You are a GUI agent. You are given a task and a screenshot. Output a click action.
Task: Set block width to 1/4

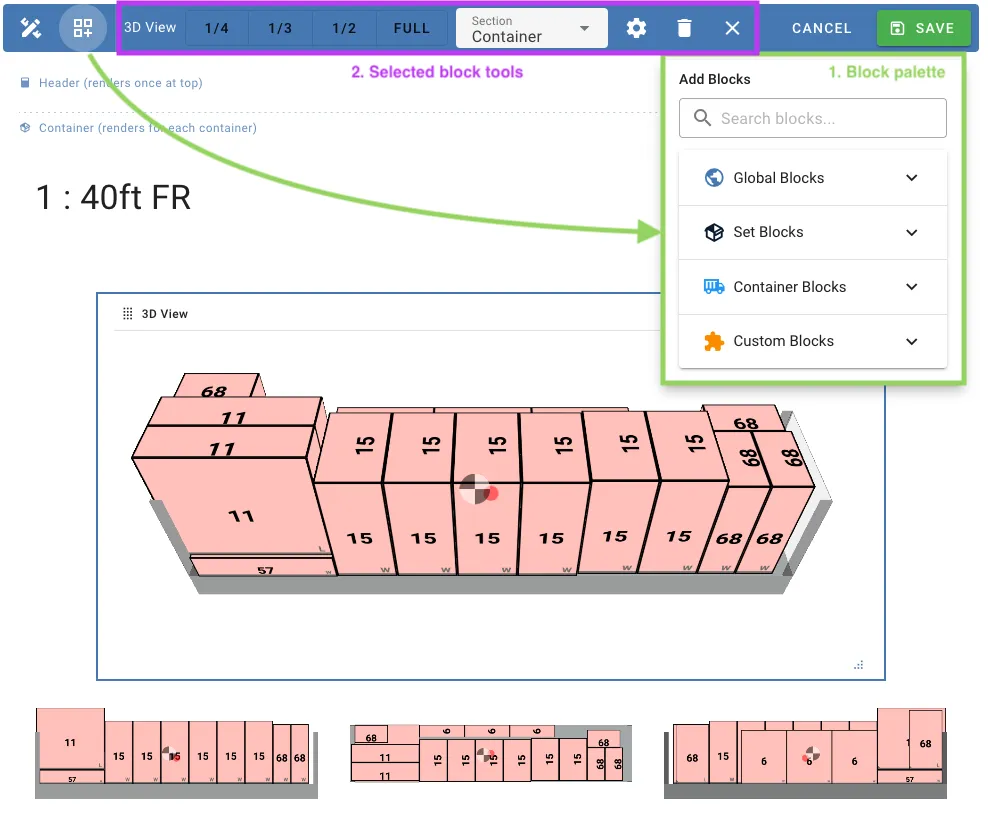click(x=217, y=28)
